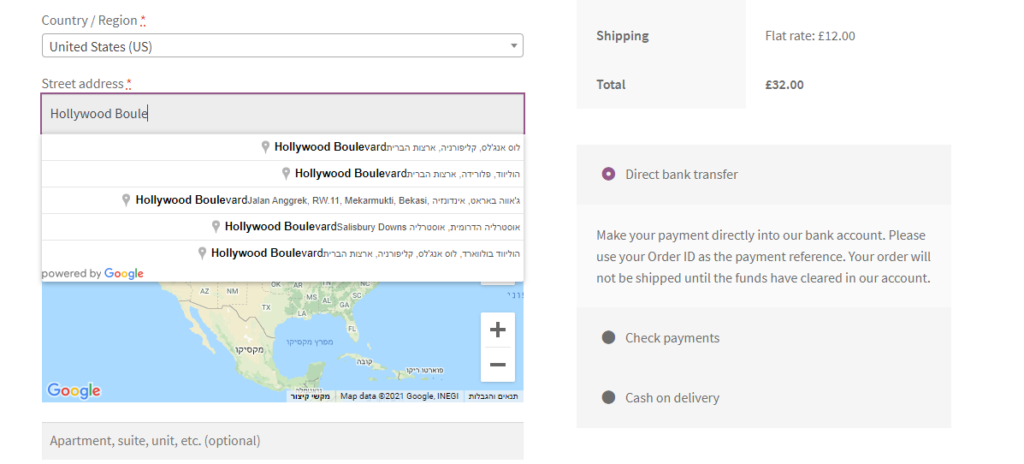The width and height of the screenshot is (1024, 464).
Task: Click pin icon of Florida Hollywood Boulevard suggestion
Action: click(285, 174)
